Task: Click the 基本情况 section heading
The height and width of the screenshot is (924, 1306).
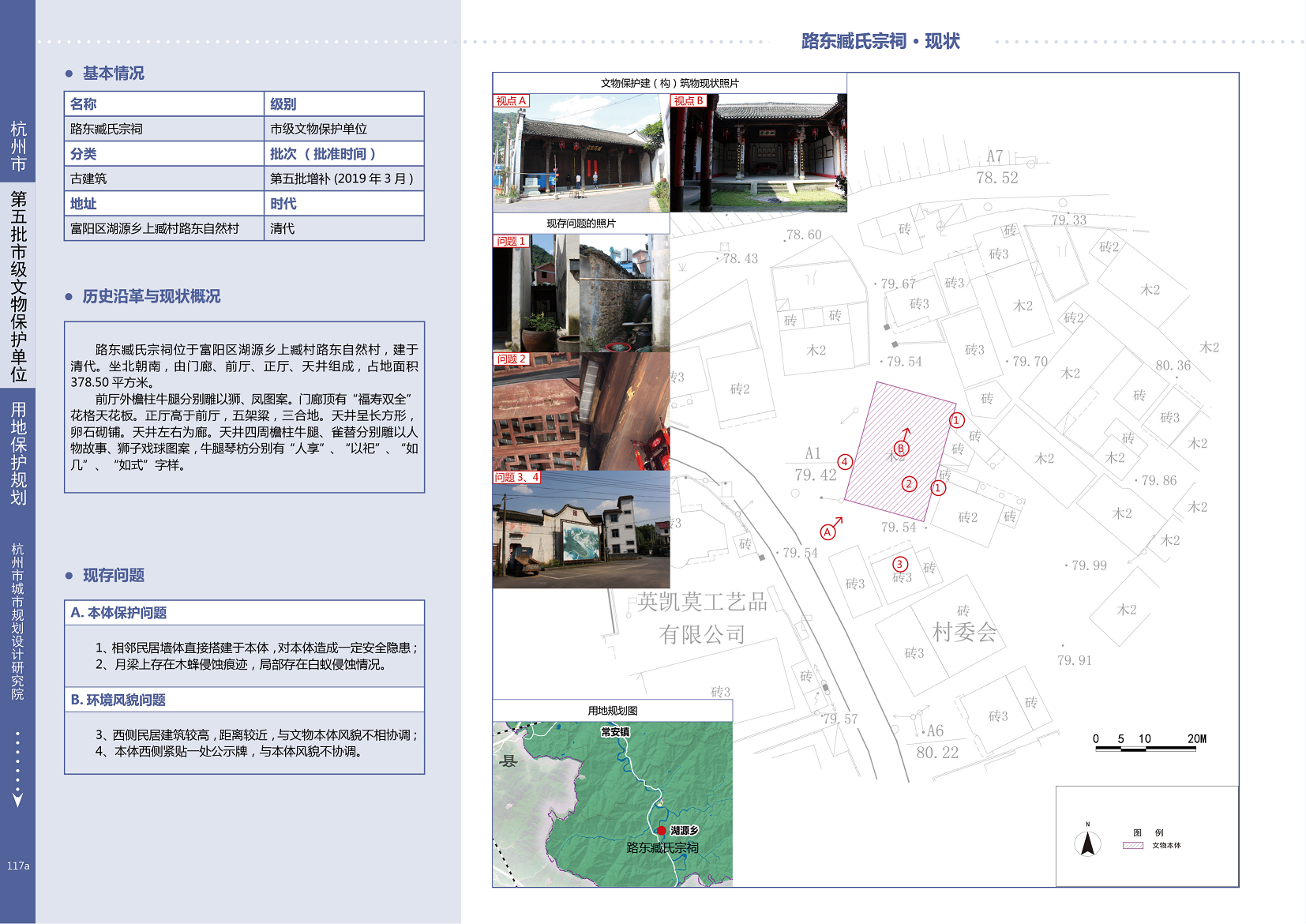Action: (x=114, y=73)
